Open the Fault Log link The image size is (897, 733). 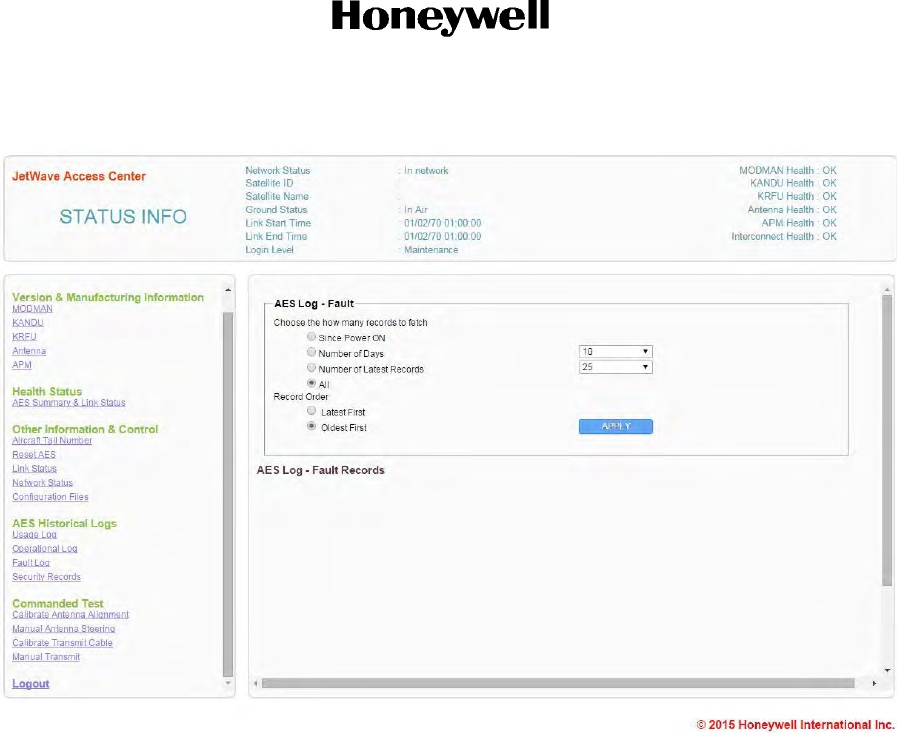point(31,562)
